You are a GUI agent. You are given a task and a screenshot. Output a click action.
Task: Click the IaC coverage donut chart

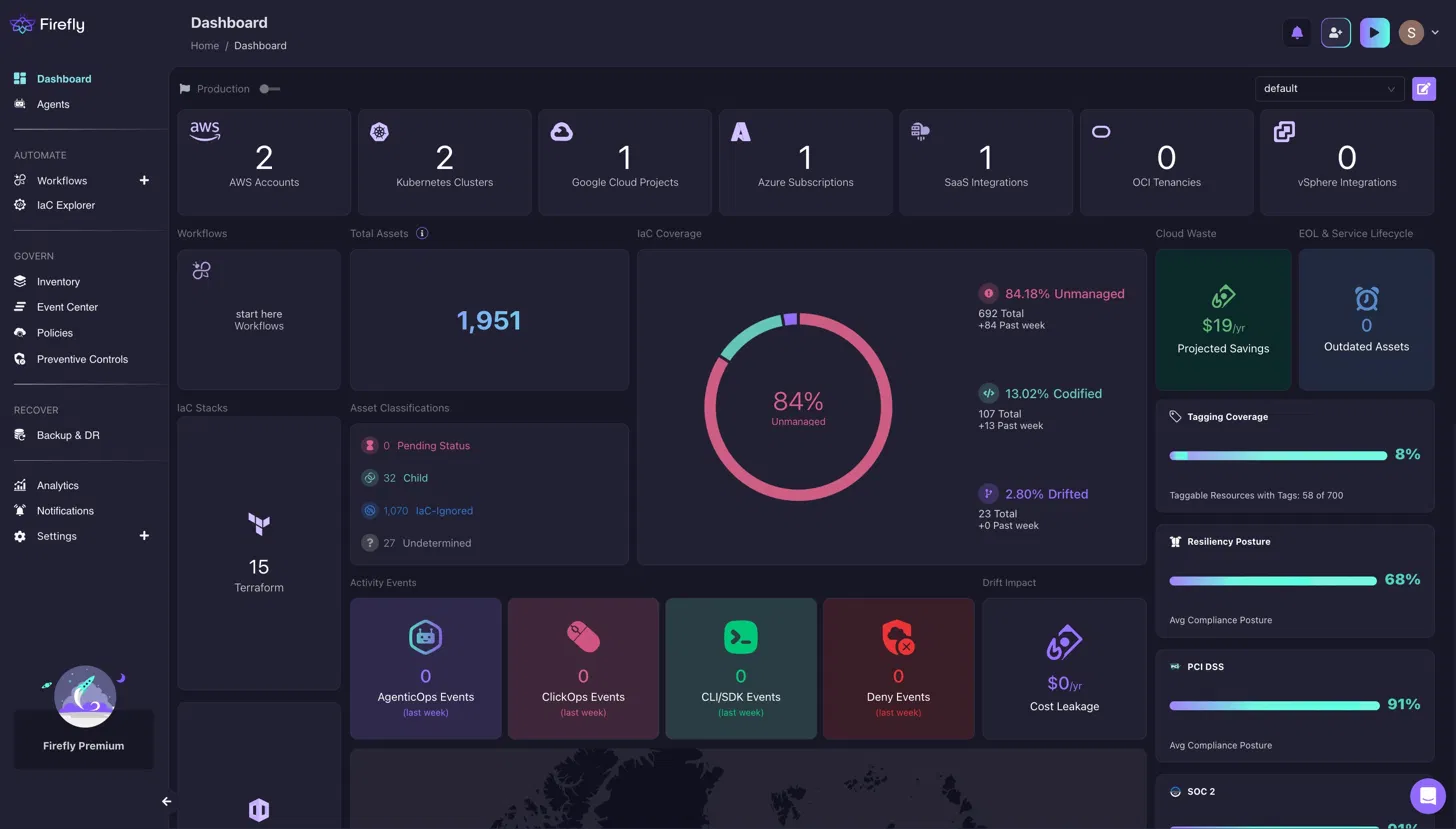[x=798, y=407]
